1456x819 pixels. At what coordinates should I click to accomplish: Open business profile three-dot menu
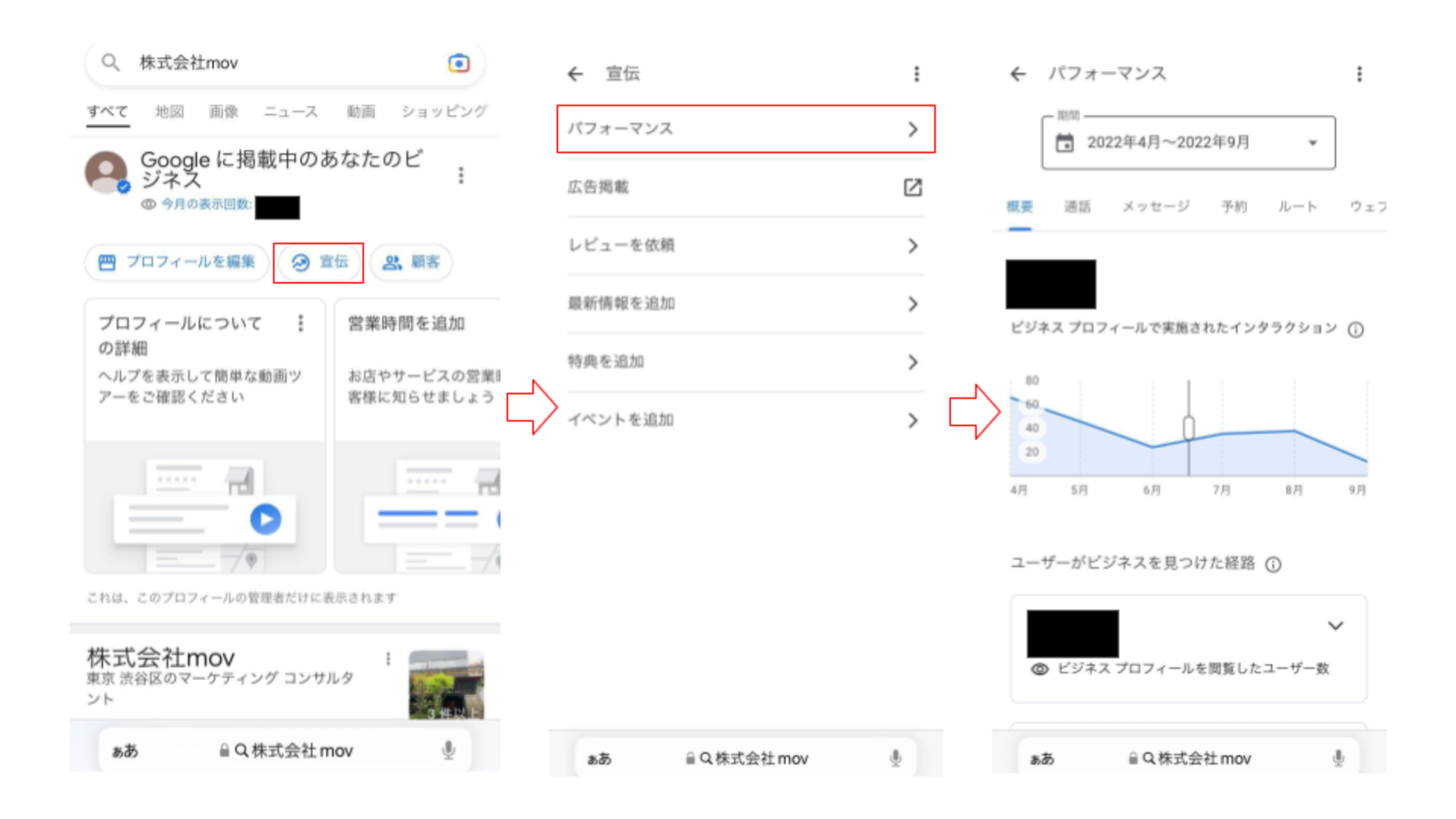coord(461,175)
